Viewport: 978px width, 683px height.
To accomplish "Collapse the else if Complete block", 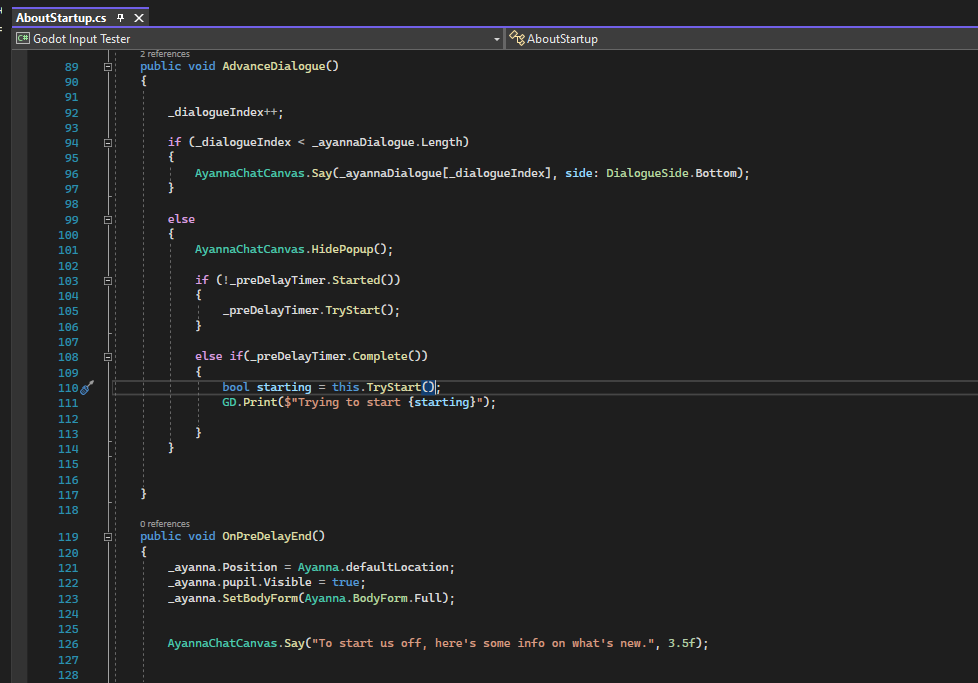I will [108, 357].
